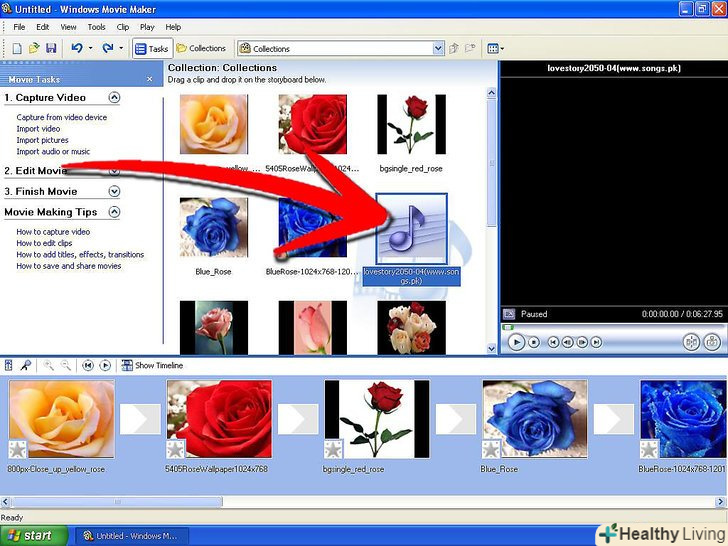Click the storyboard horizontal scrollbar thumb
This screenshot has width=728, height=546.
pos(117,502)
